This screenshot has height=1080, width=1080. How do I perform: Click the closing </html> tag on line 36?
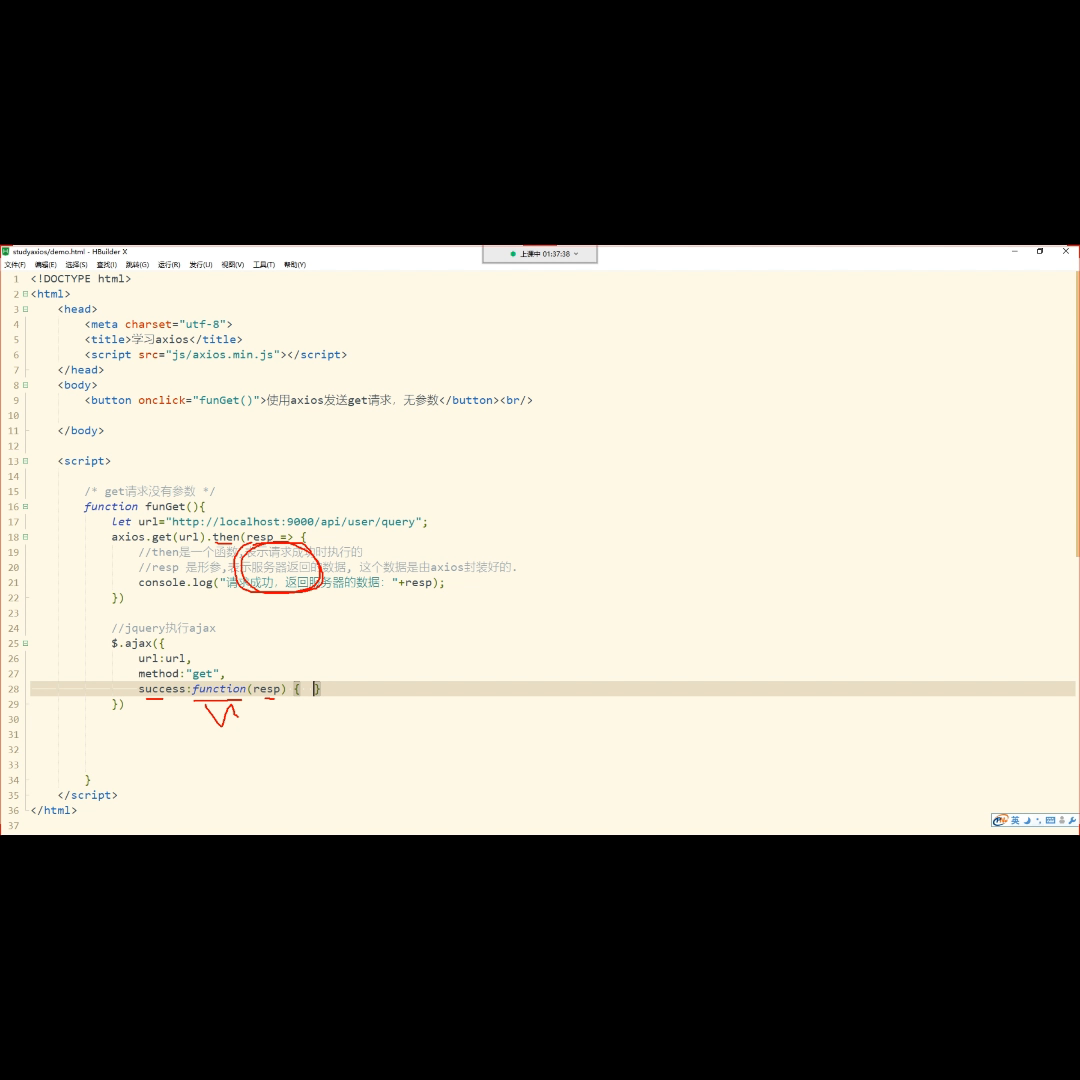54,811
